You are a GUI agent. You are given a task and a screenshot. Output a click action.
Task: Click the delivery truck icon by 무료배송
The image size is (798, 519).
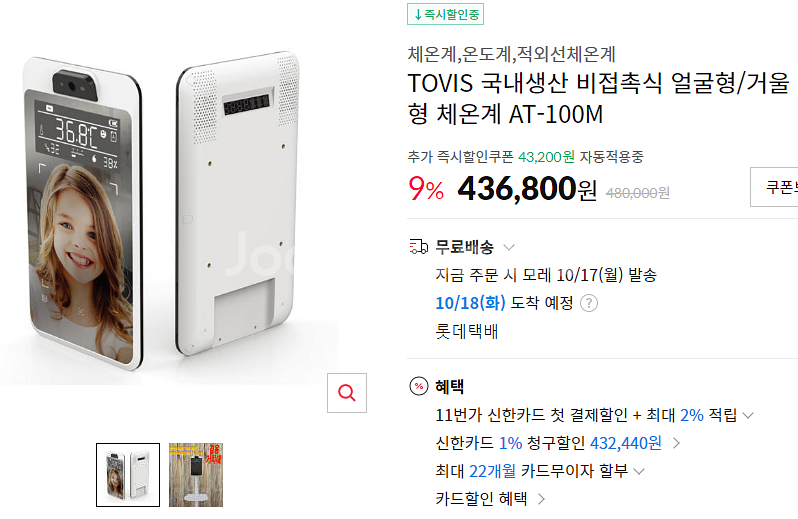[419, 247]
